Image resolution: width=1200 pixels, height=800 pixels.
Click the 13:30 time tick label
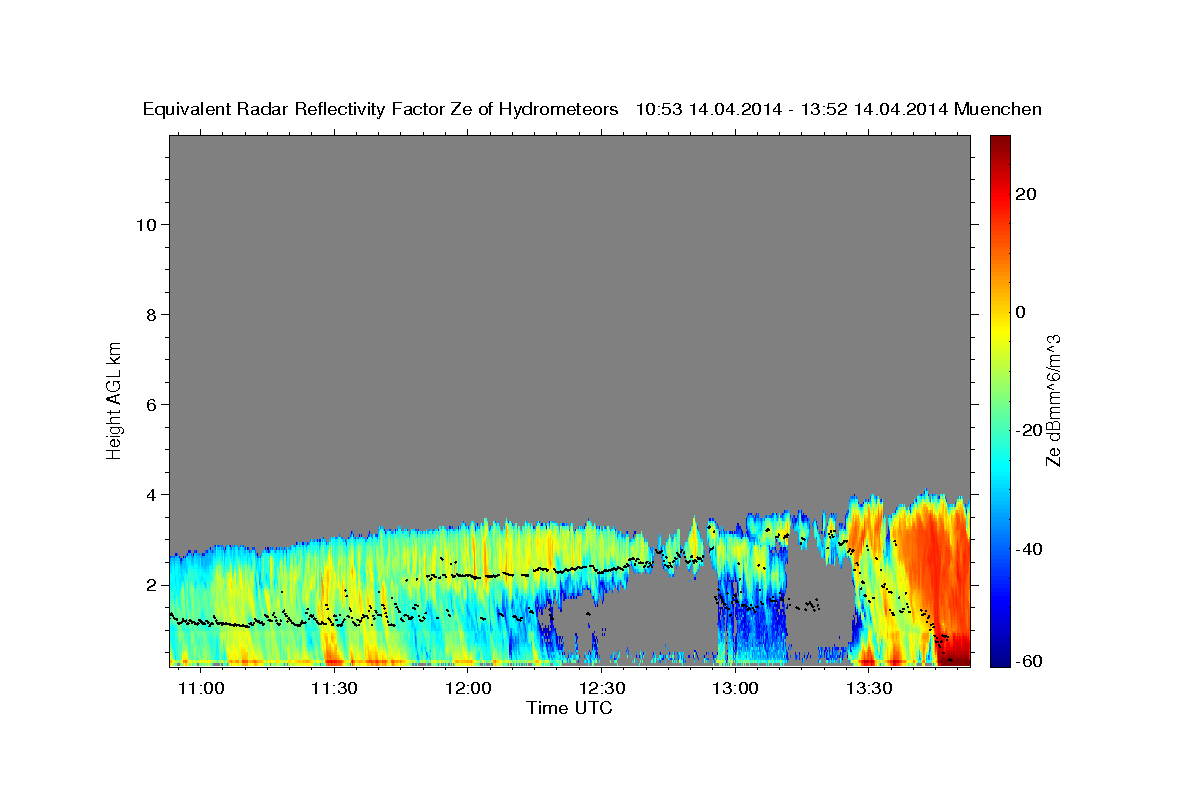coord(869,689)
